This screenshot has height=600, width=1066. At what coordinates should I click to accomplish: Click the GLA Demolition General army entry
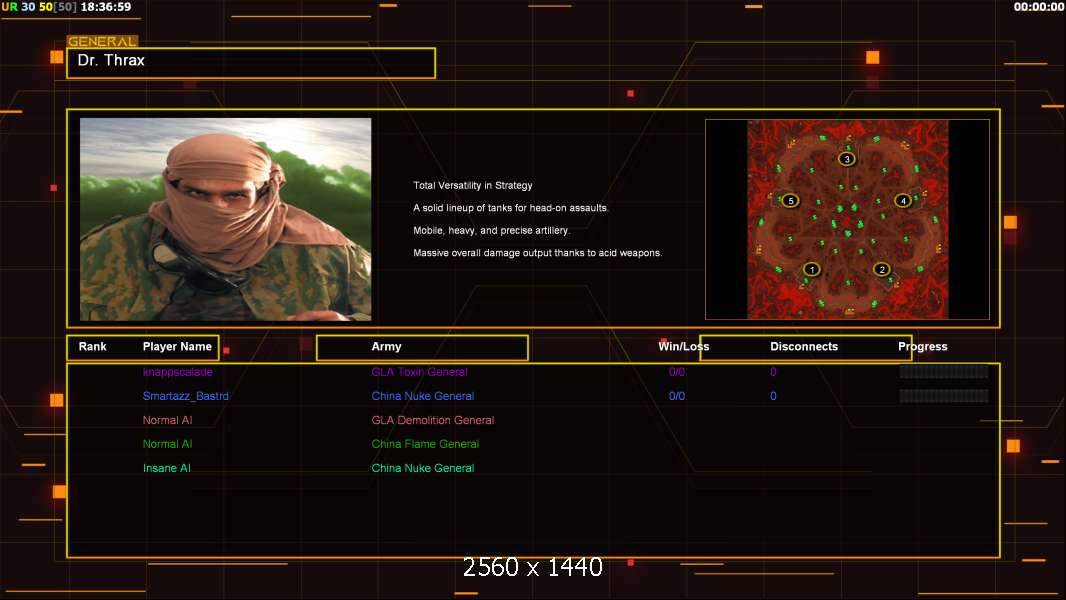(432, 420)
